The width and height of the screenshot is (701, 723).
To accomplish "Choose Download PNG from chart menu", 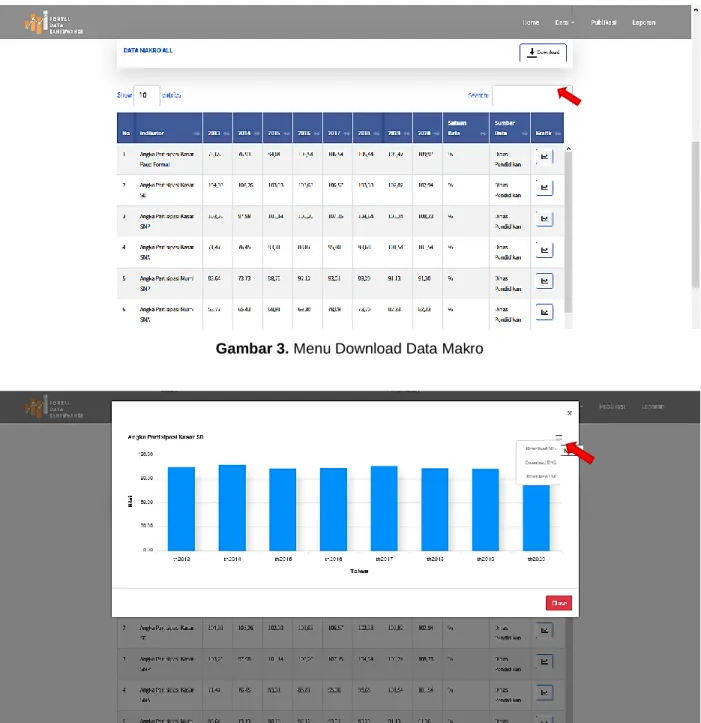I will pos(541,462).
